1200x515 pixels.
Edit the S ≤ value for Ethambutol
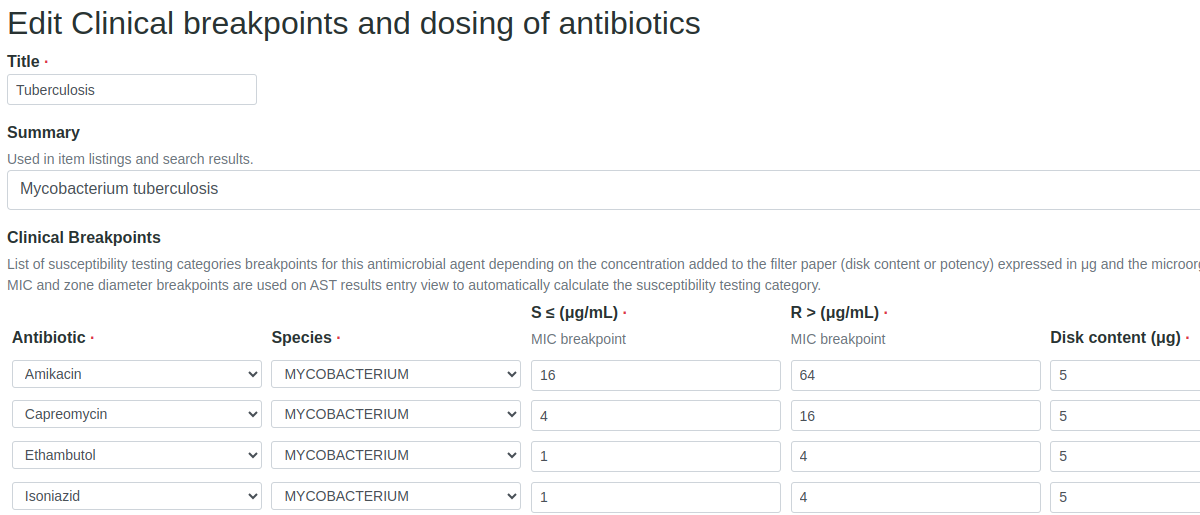655,457
